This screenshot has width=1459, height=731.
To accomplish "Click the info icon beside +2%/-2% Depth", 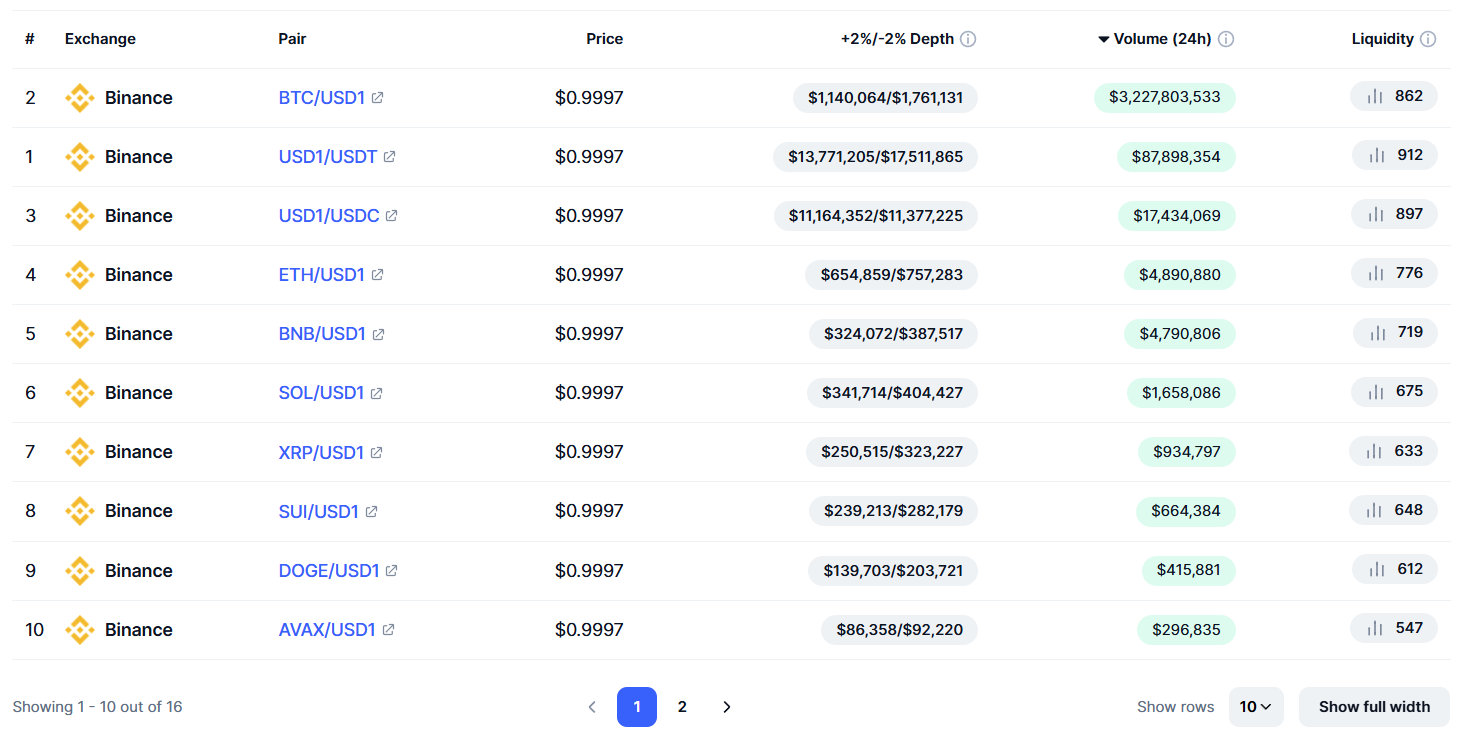I will tap(968, 39).
